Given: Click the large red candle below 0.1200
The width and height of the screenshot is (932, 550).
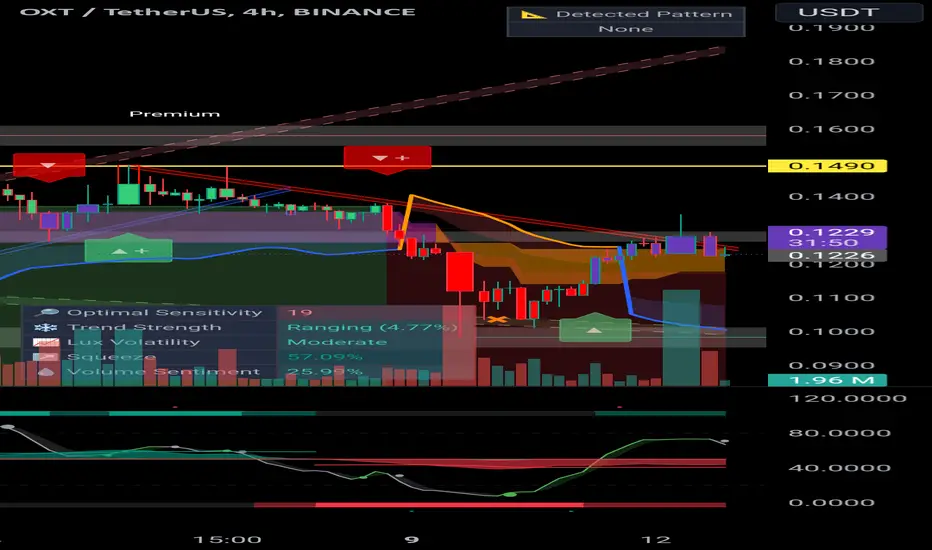Looking at the screenshot, I should 460,272.
